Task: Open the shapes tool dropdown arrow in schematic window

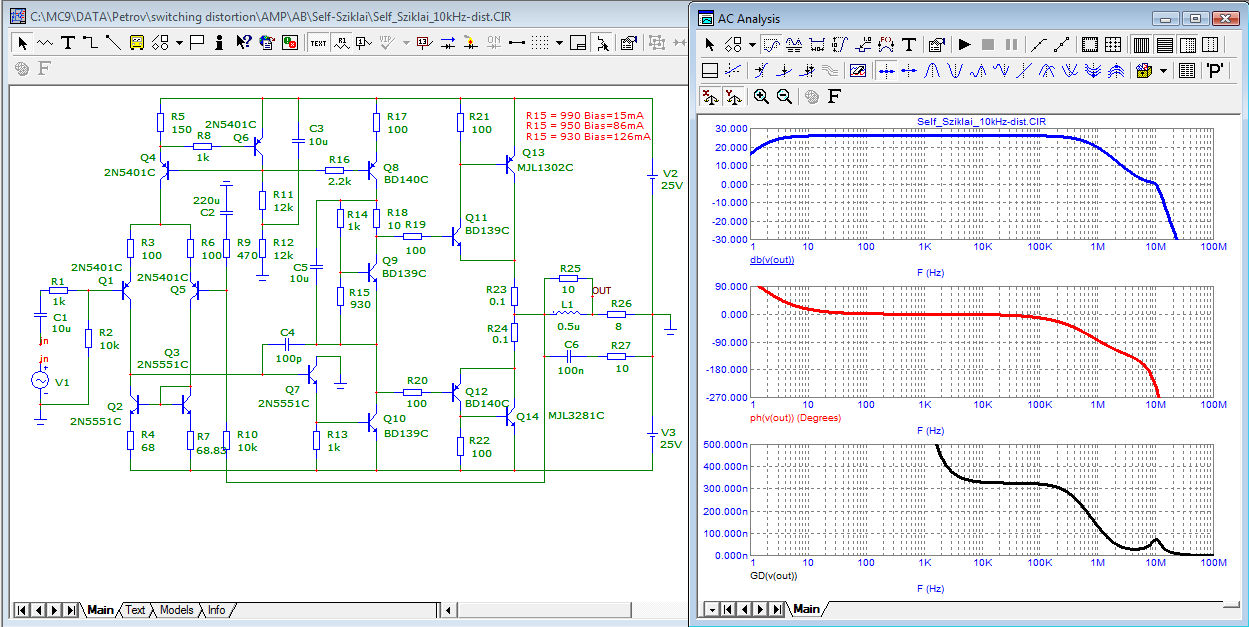Action: 180,43
